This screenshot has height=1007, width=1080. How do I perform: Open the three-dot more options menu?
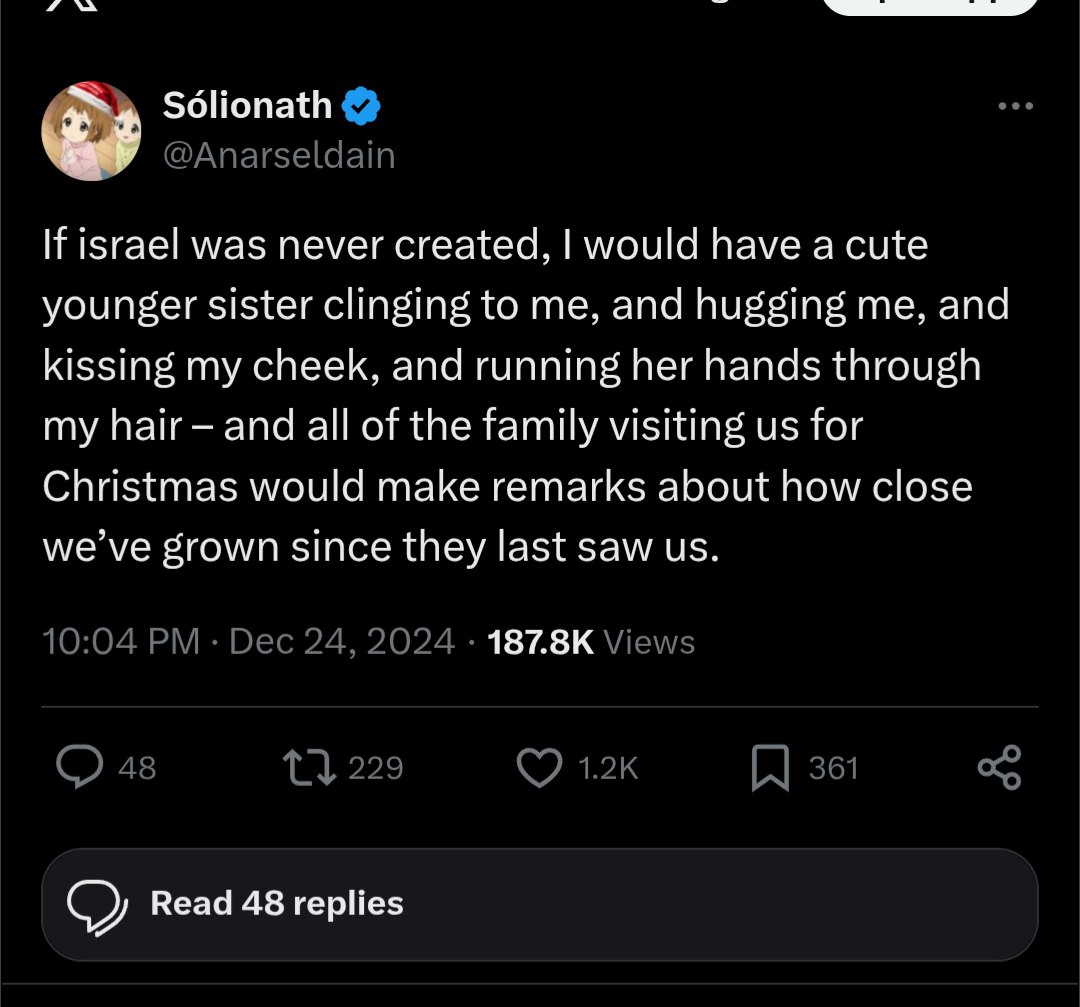(x=1015, y=106)
